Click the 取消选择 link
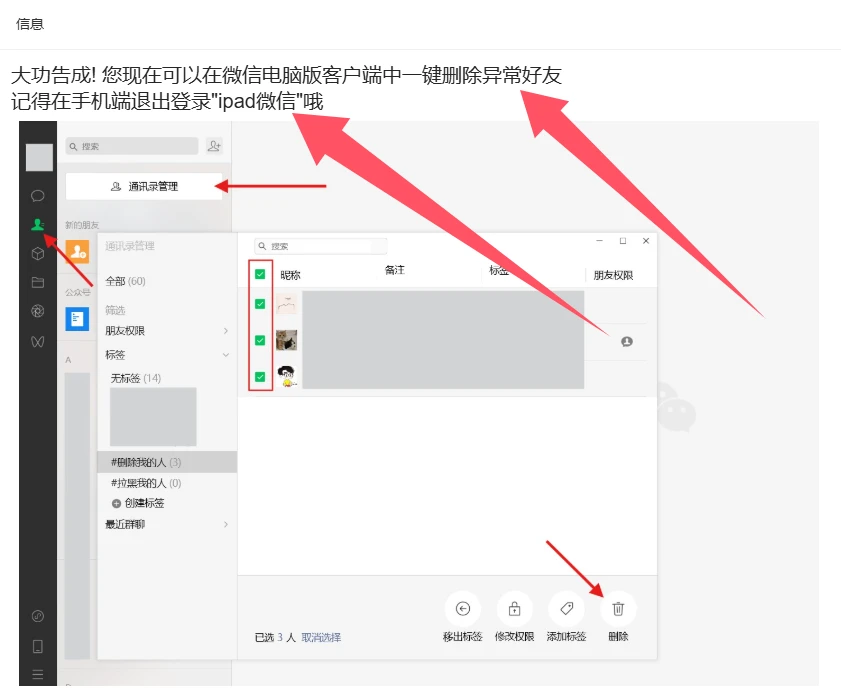The image size is (841, 695). tap(321, 637)
